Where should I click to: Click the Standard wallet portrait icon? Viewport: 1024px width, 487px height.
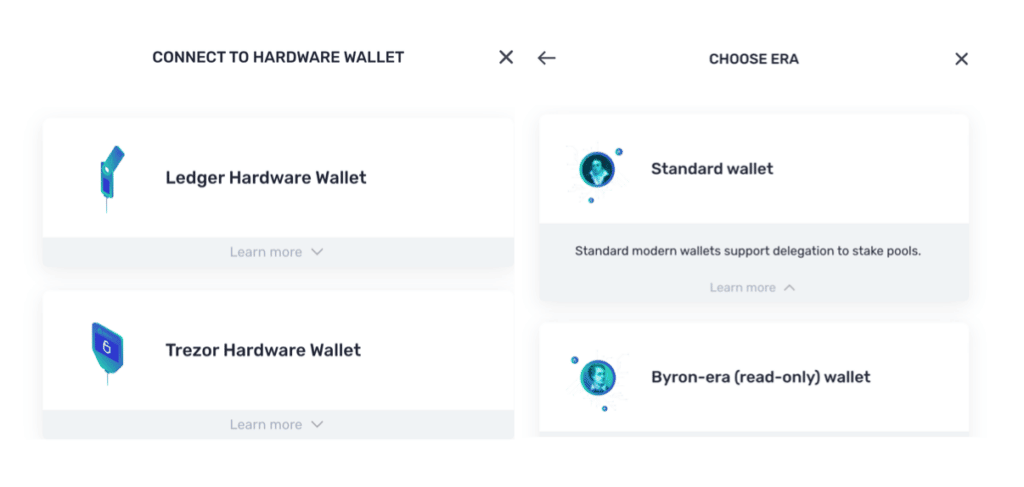tap(597, 169)
